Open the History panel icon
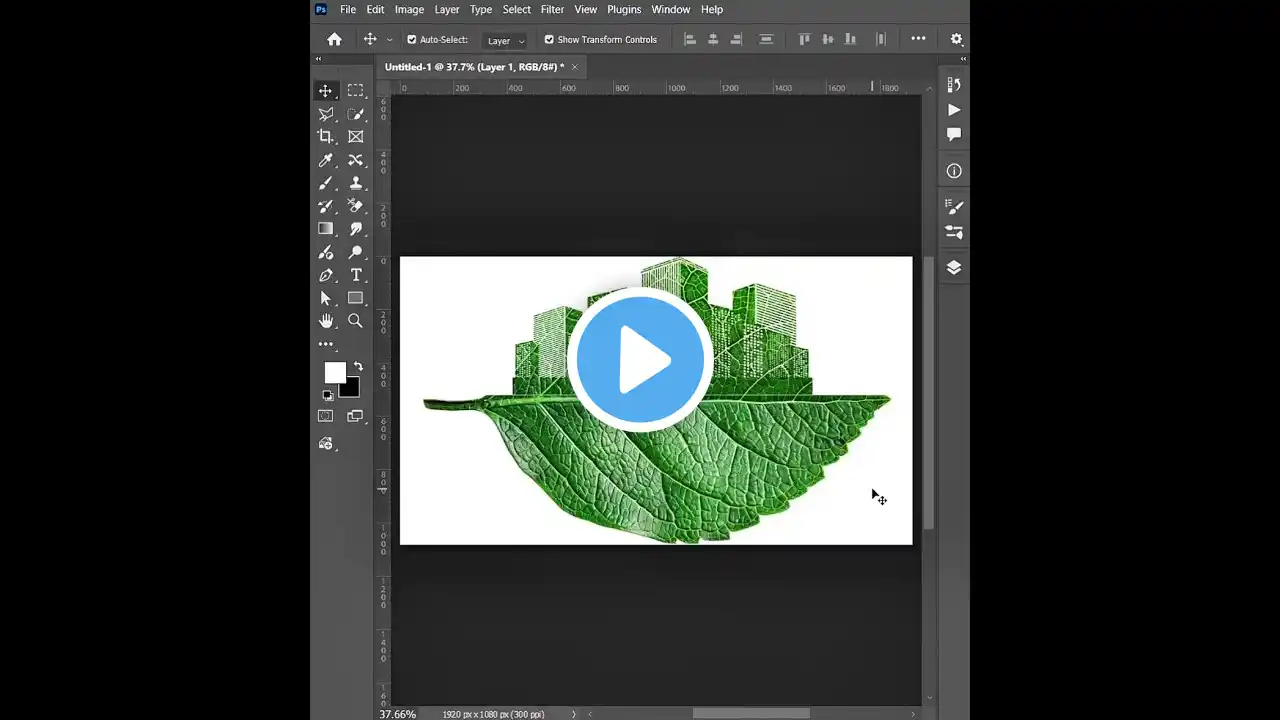1280x720 pixels. click(954, 85)
